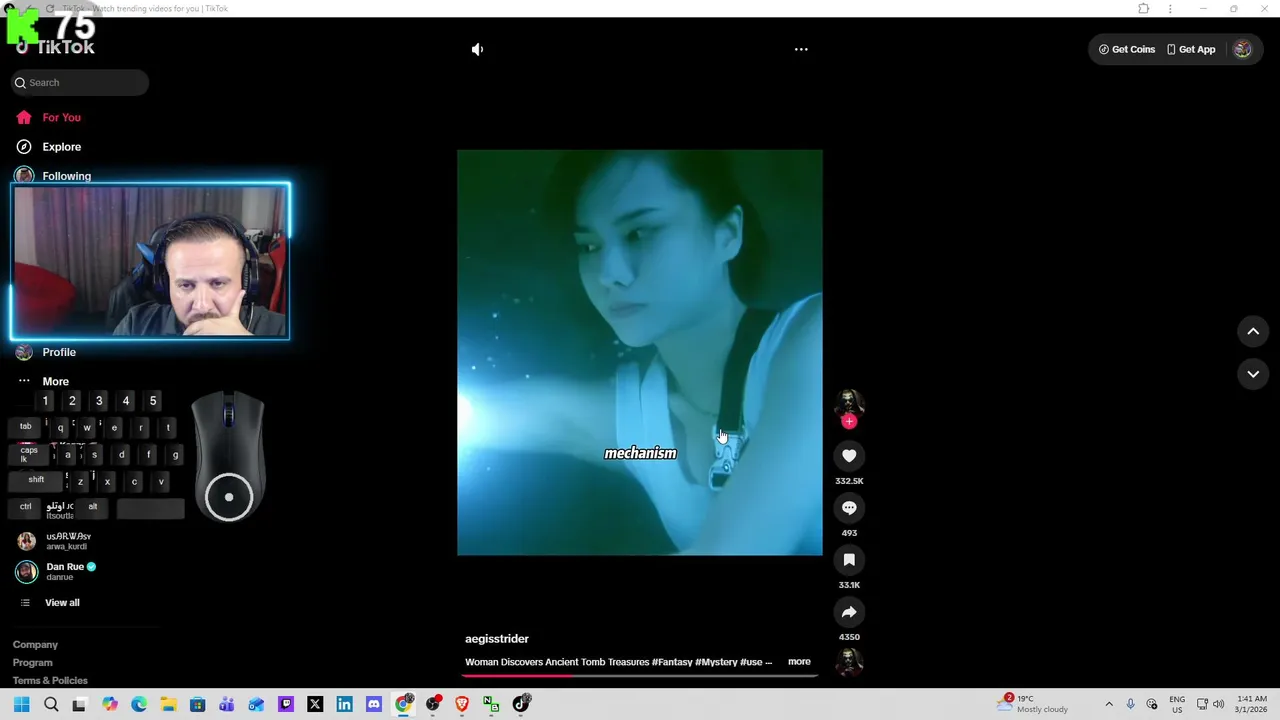
Task: Launch Copilot from the taskbar
Action: pyautogui.click(x=110, y=705)
